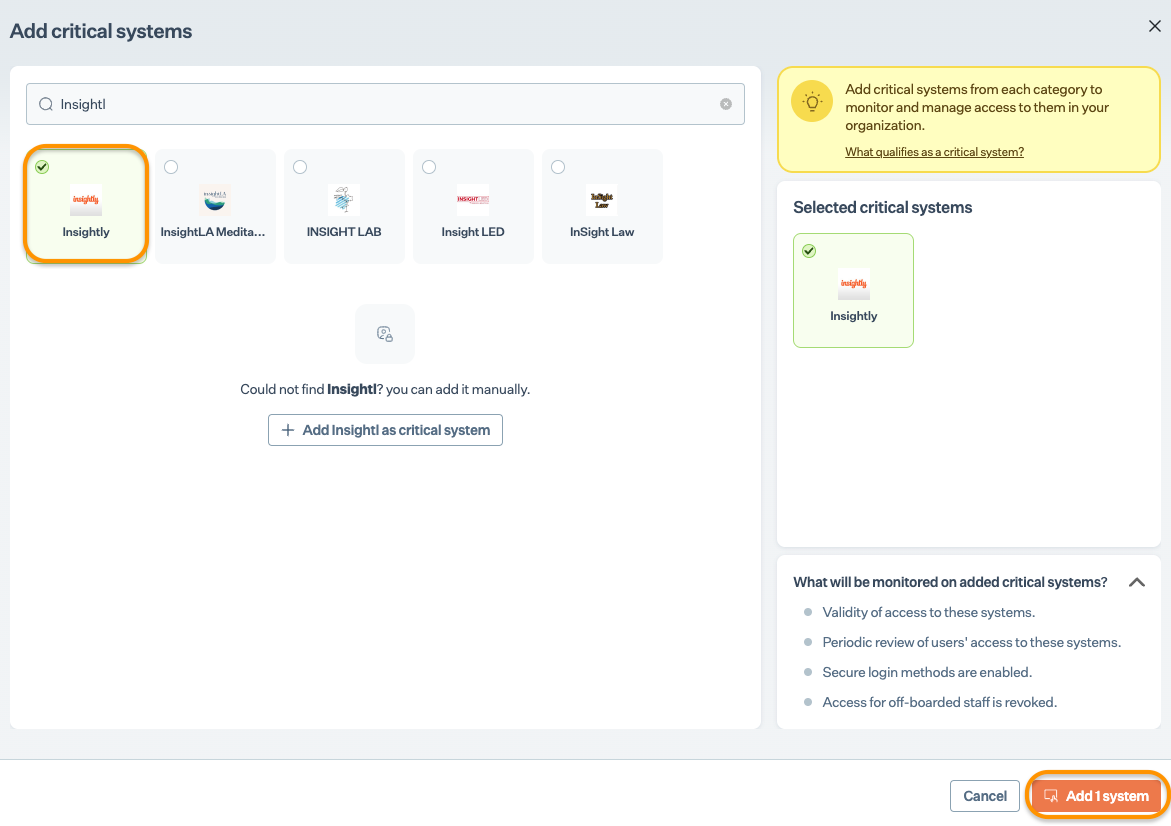
Task: Click the INSIGHT LAB card name
Action: pyautogui.click(x=344, y=232)
